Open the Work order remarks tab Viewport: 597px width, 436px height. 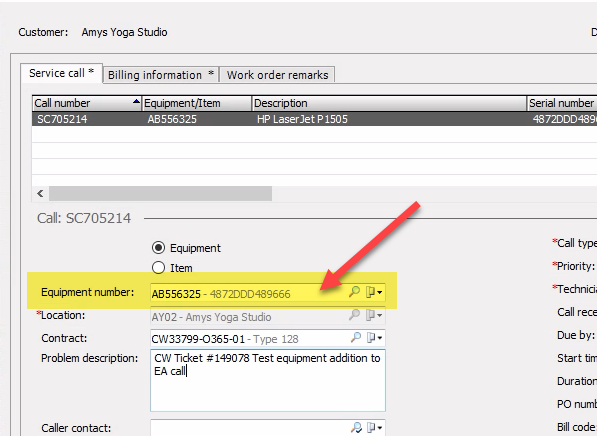[x=277, y=75]
